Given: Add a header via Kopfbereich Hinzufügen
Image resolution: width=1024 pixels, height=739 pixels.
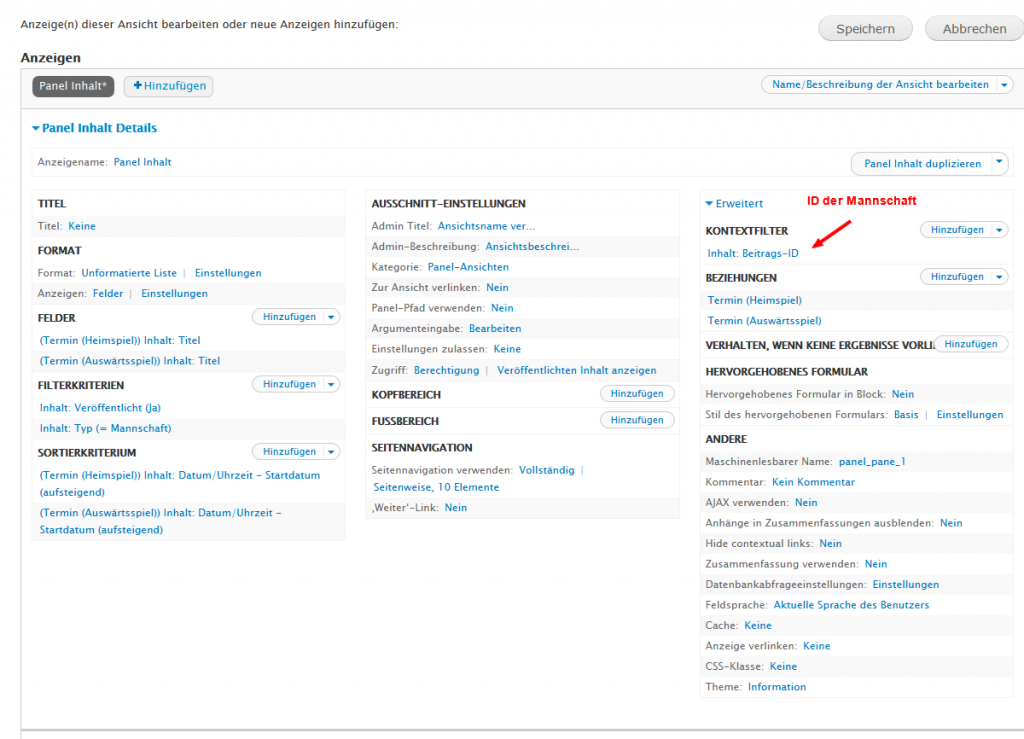Looking at the screenshot, I should point(637,394).
